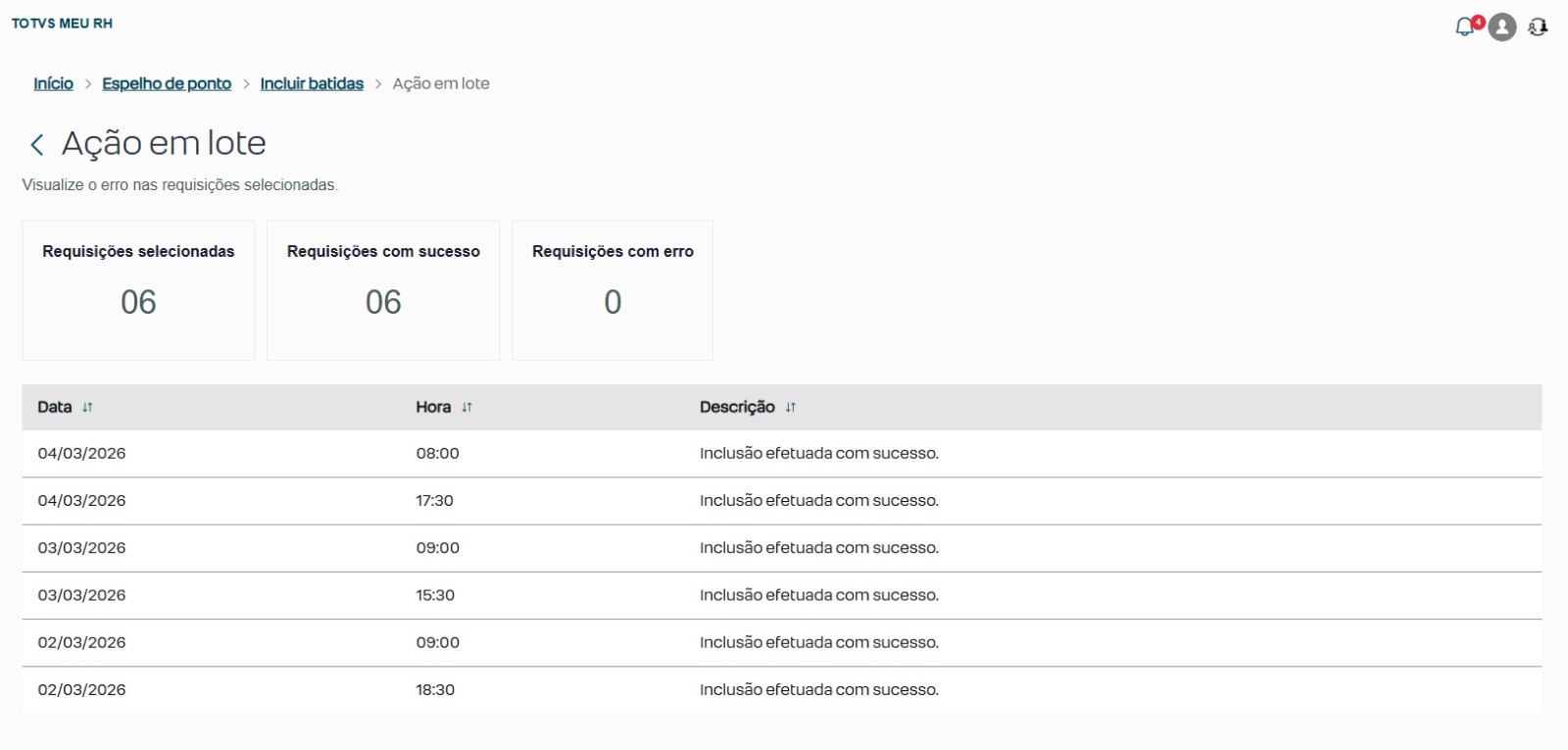Open the Espelho de ponto breadcrumb link
1568x750 pixels.
(x=167, y=84)
